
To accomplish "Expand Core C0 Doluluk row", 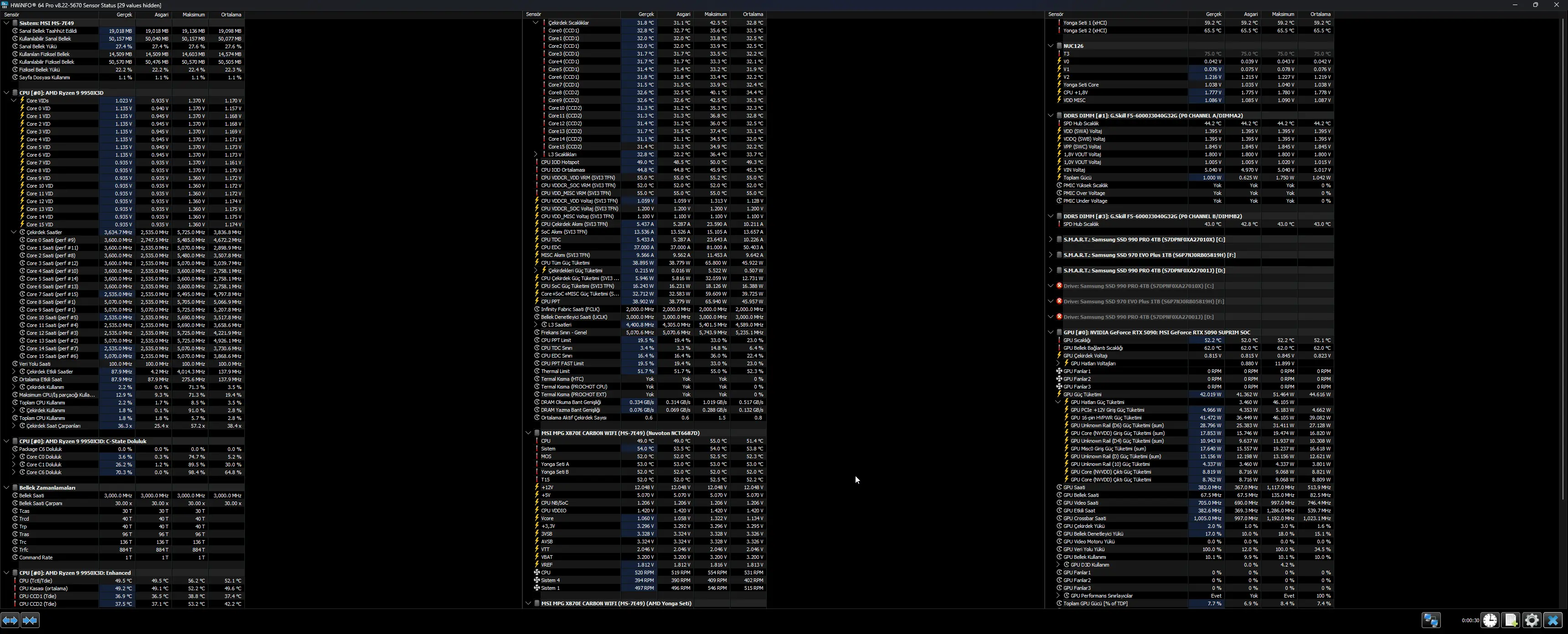I will 14,457.
